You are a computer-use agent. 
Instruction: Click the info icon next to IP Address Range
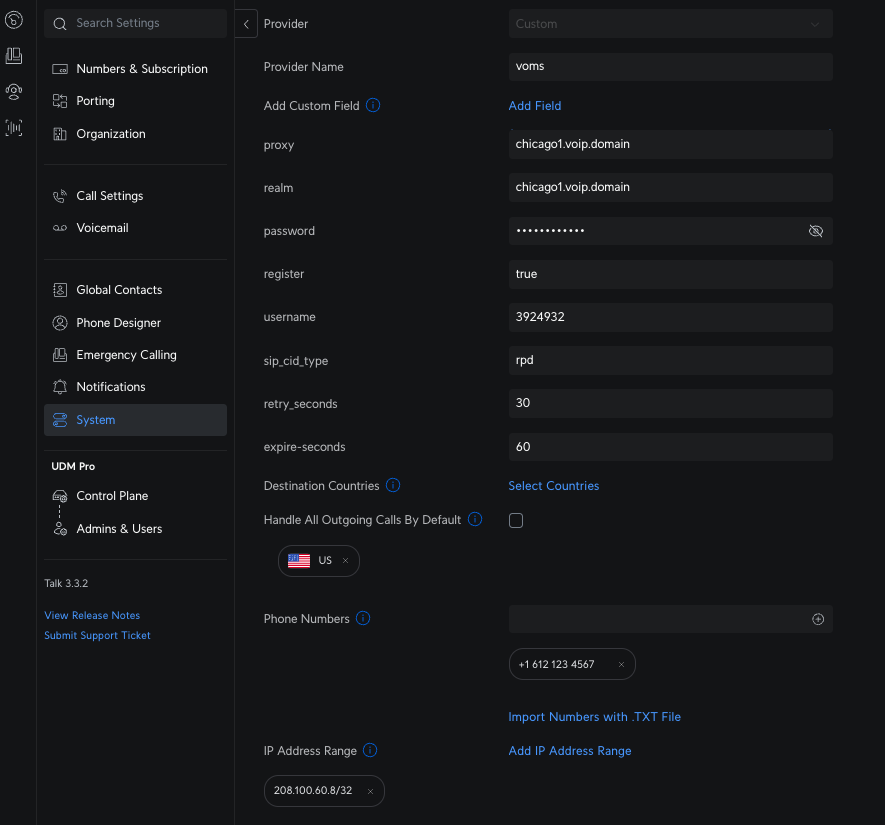370,750
